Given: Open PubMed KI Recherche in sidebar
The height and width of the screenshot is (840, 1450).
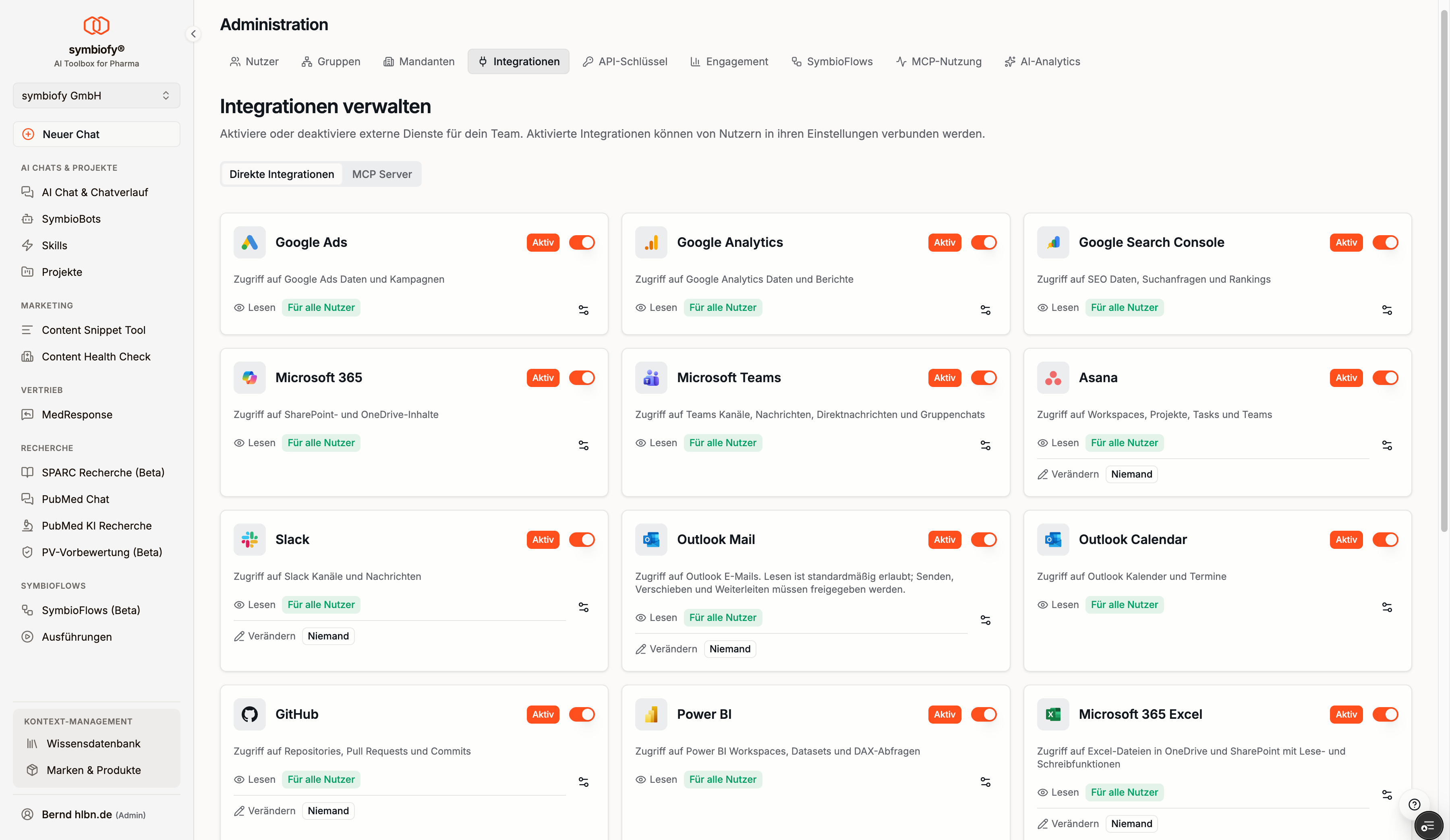Looking at the screenshot, I should [x=97, y=525].
